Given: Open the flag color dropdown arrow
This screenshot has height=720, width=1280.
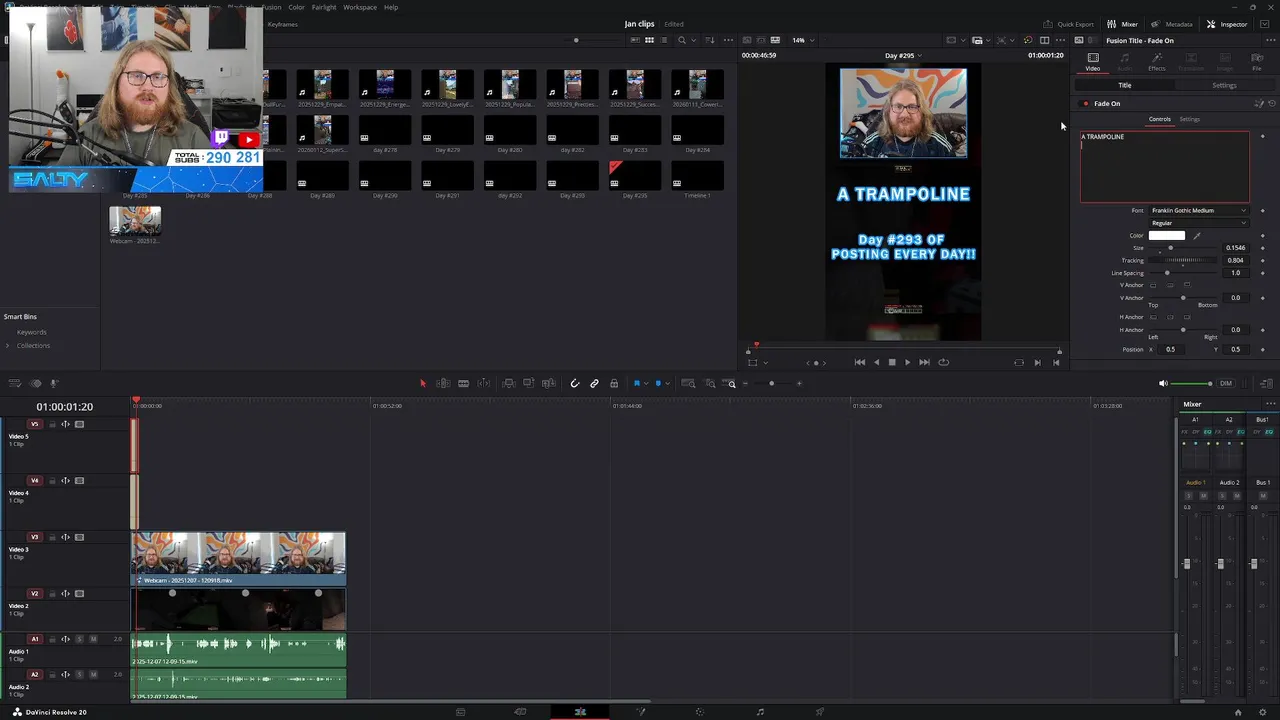Looking at the screenshot, I should tap(645, 383).
